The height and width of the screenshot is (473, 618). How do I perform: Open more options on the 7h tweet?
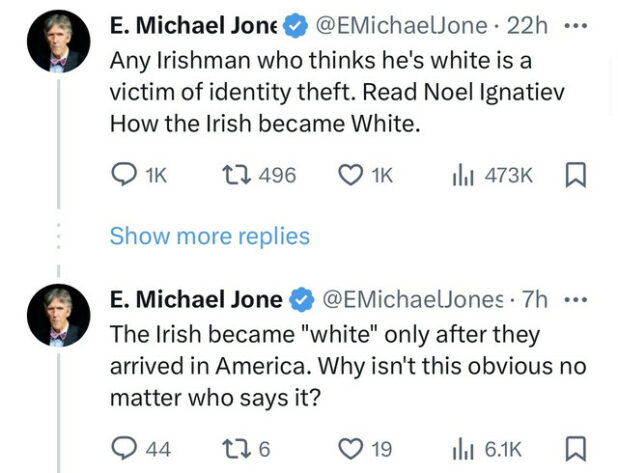pyautogui.click(x=576, y=299)
